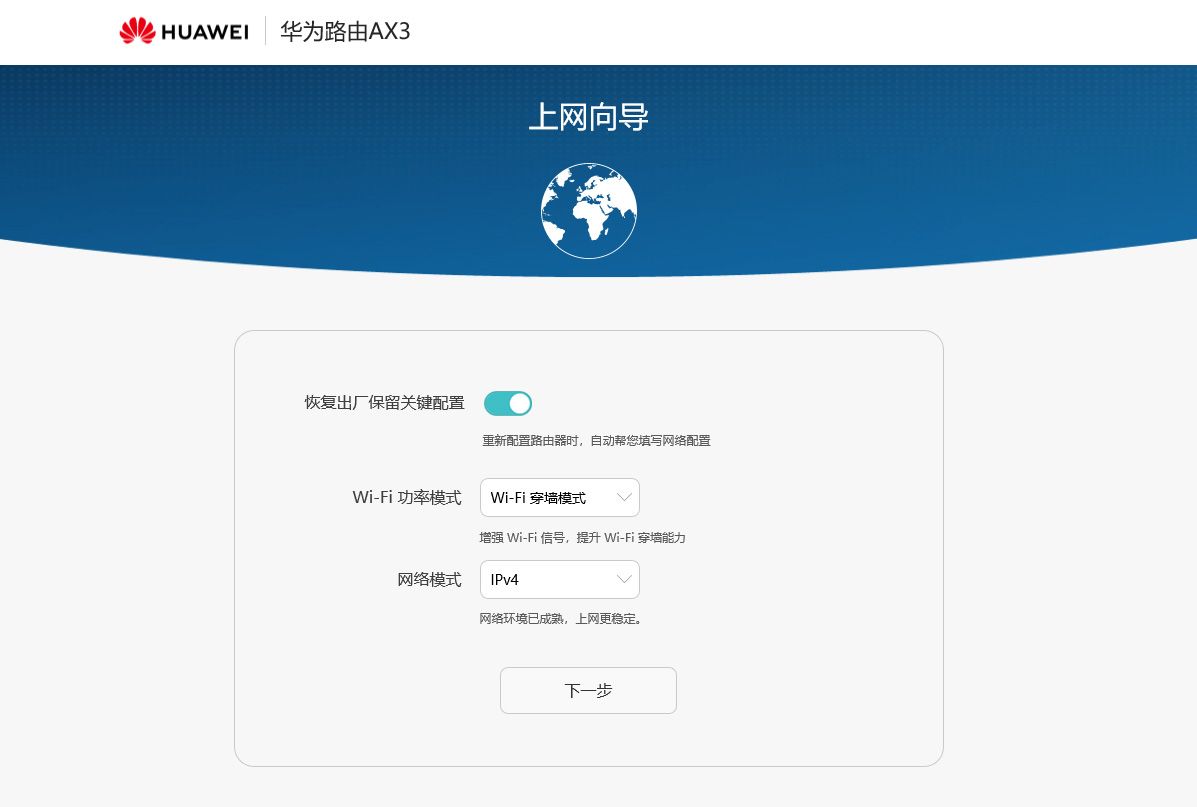Expand the 网络模式 IPv4 dropdown
1197x807 pixels.
(559, 579)
